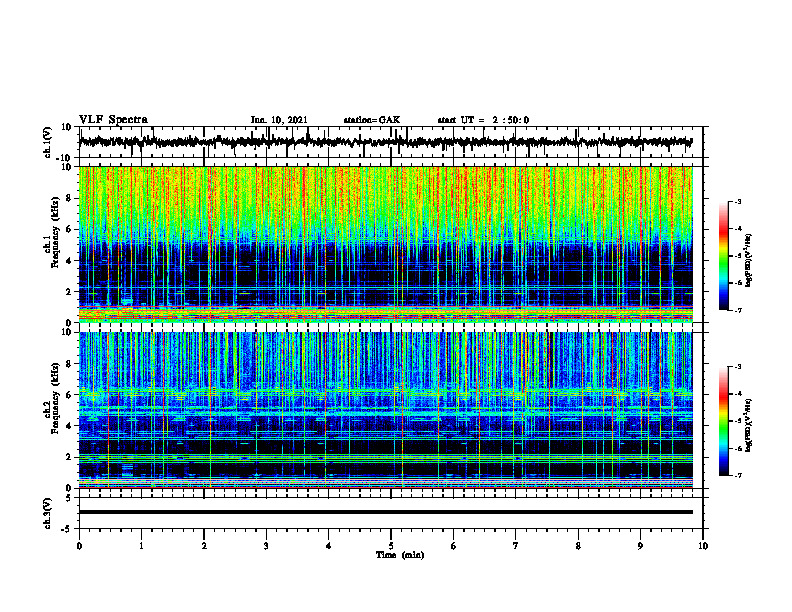Click the "VLF Spectra" plot title
This screenshot has height=612, width=792.
[x=113, y=120]
